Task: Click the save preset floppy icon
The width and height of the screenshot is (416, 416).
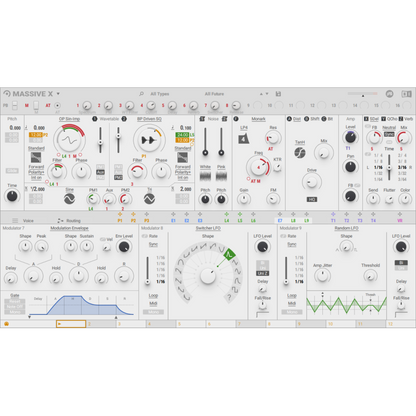Action: pos(278,94)
